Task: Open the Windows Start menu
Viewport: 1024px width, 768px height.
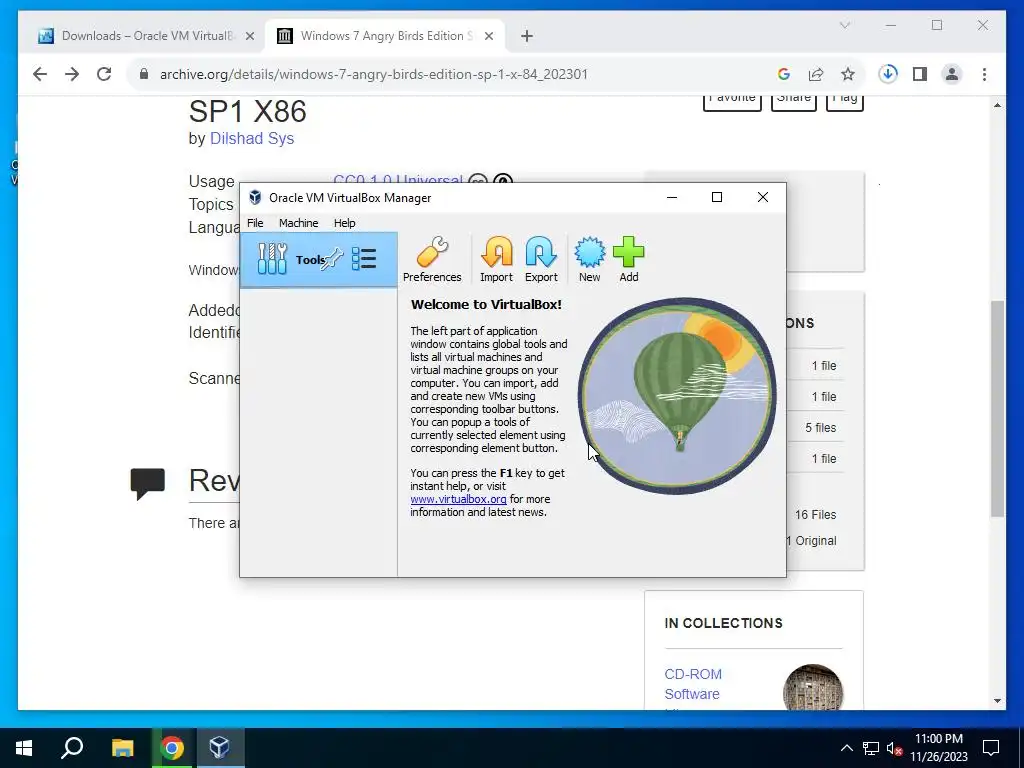Action: tap(24, 748)
